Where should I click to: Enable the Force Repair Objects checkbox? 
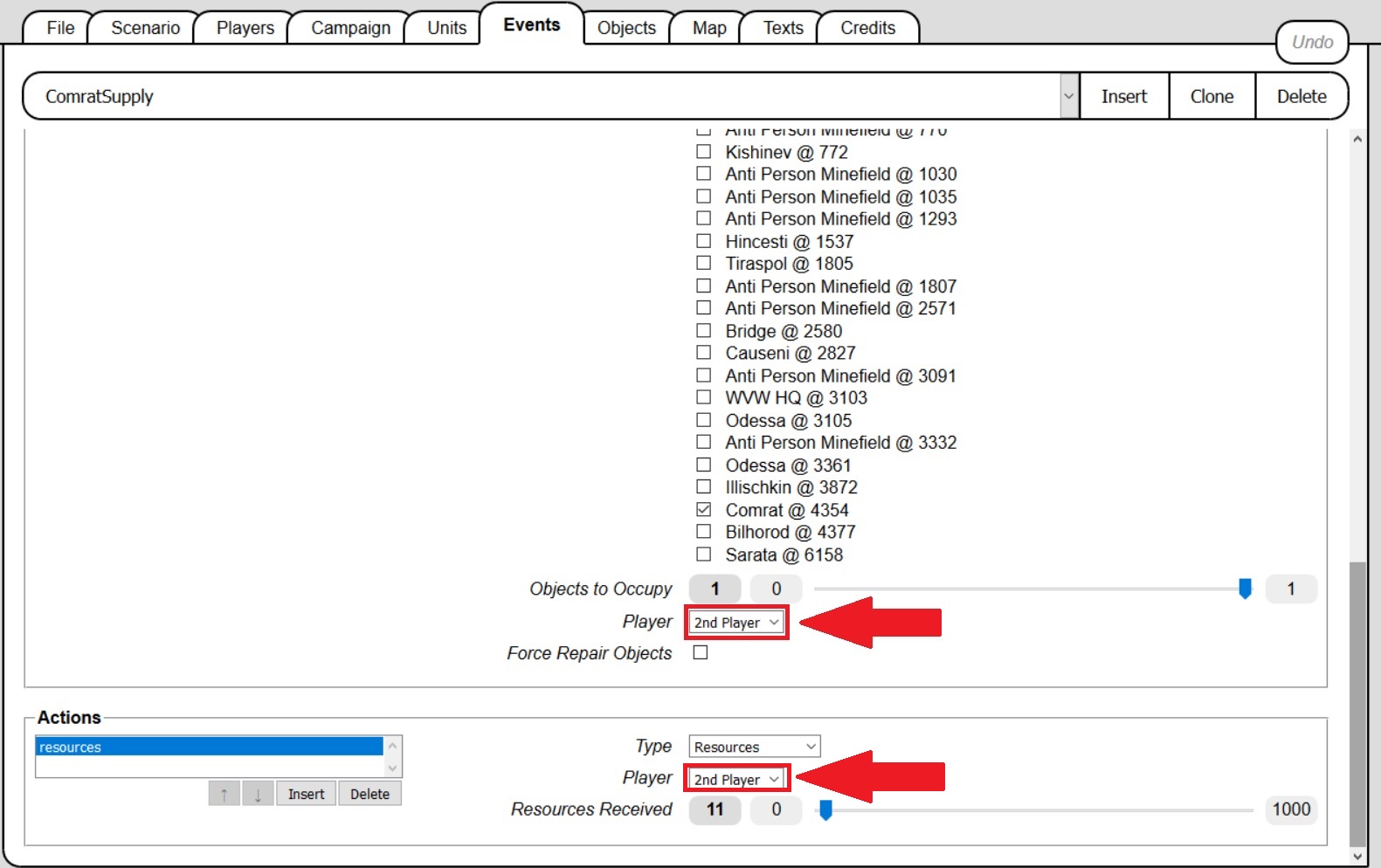(701, 652)
